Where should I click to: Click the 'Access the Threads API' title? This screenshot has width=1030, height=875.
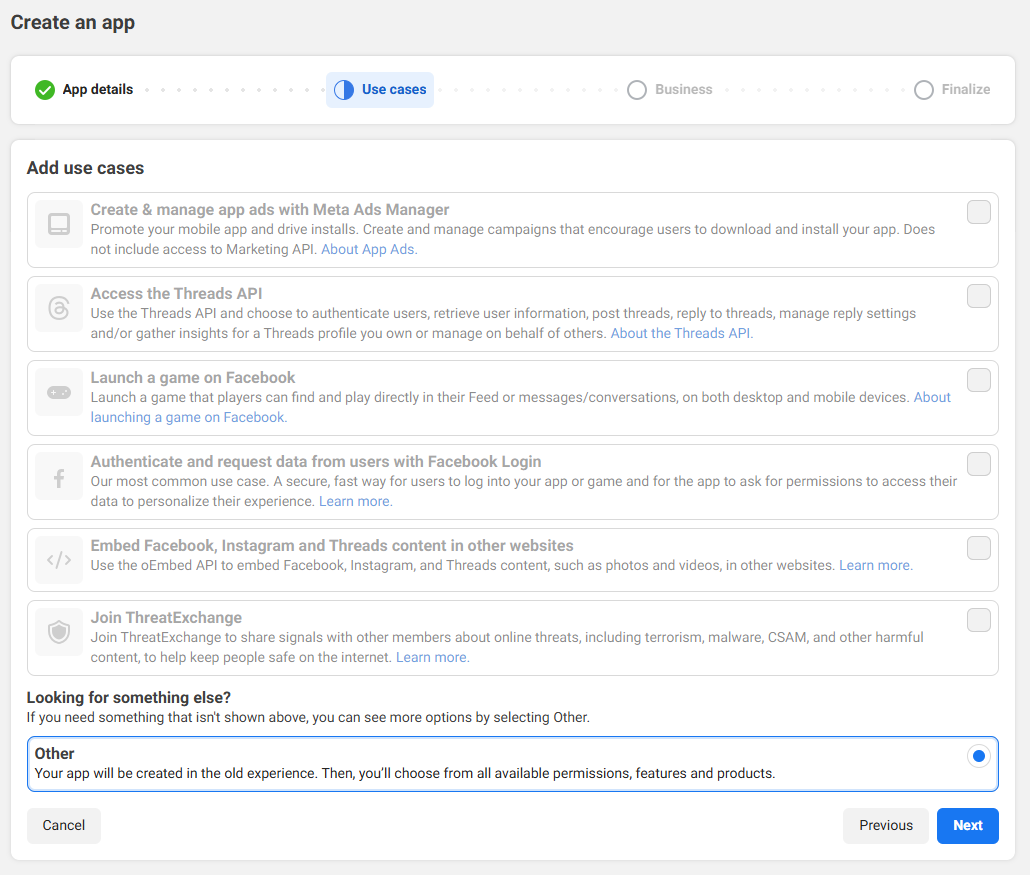coord(176,294)
